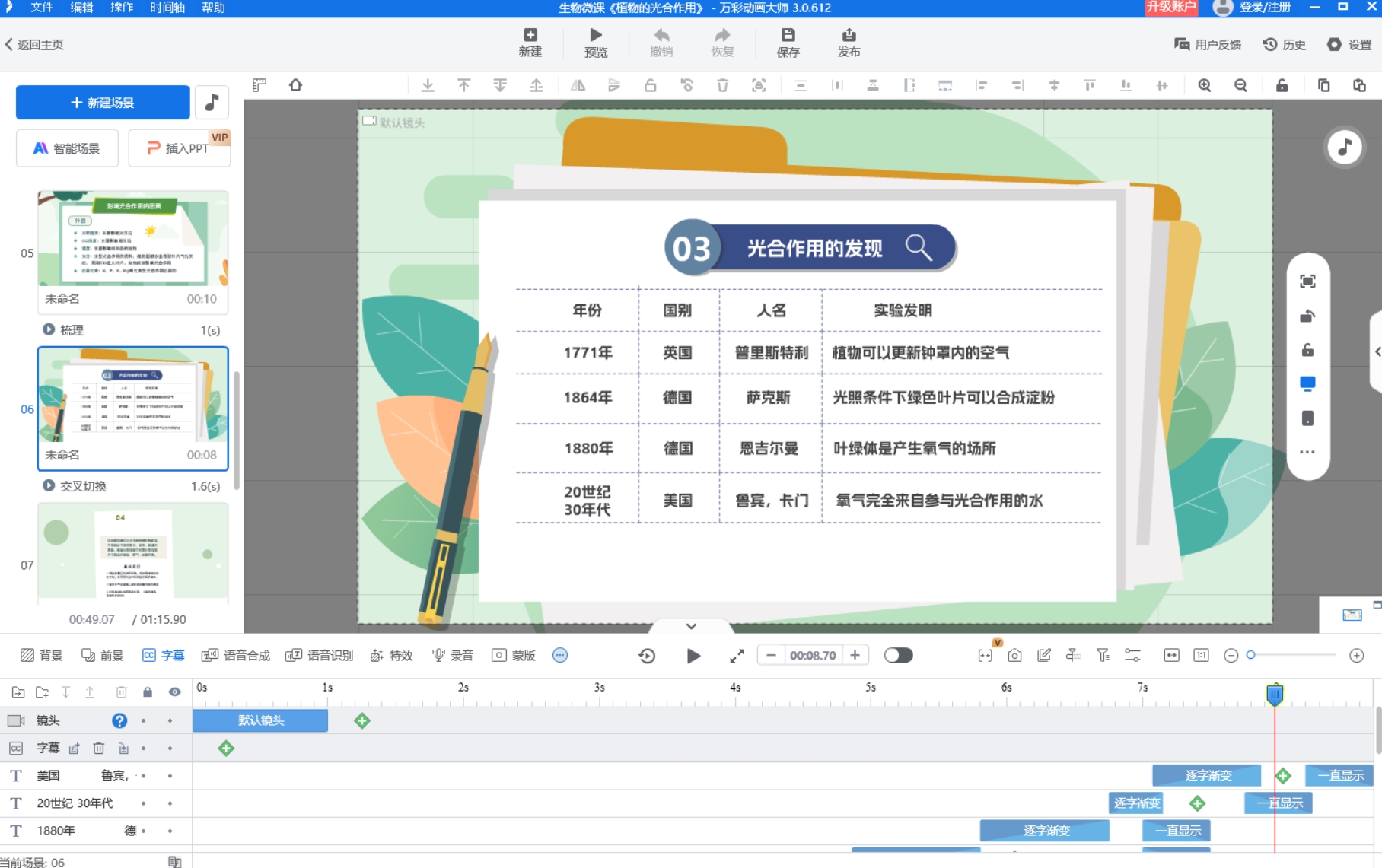Click the fit-to-screen icon in right panel
This screenshot has height=868, width=1382.
click(1307, 281)
